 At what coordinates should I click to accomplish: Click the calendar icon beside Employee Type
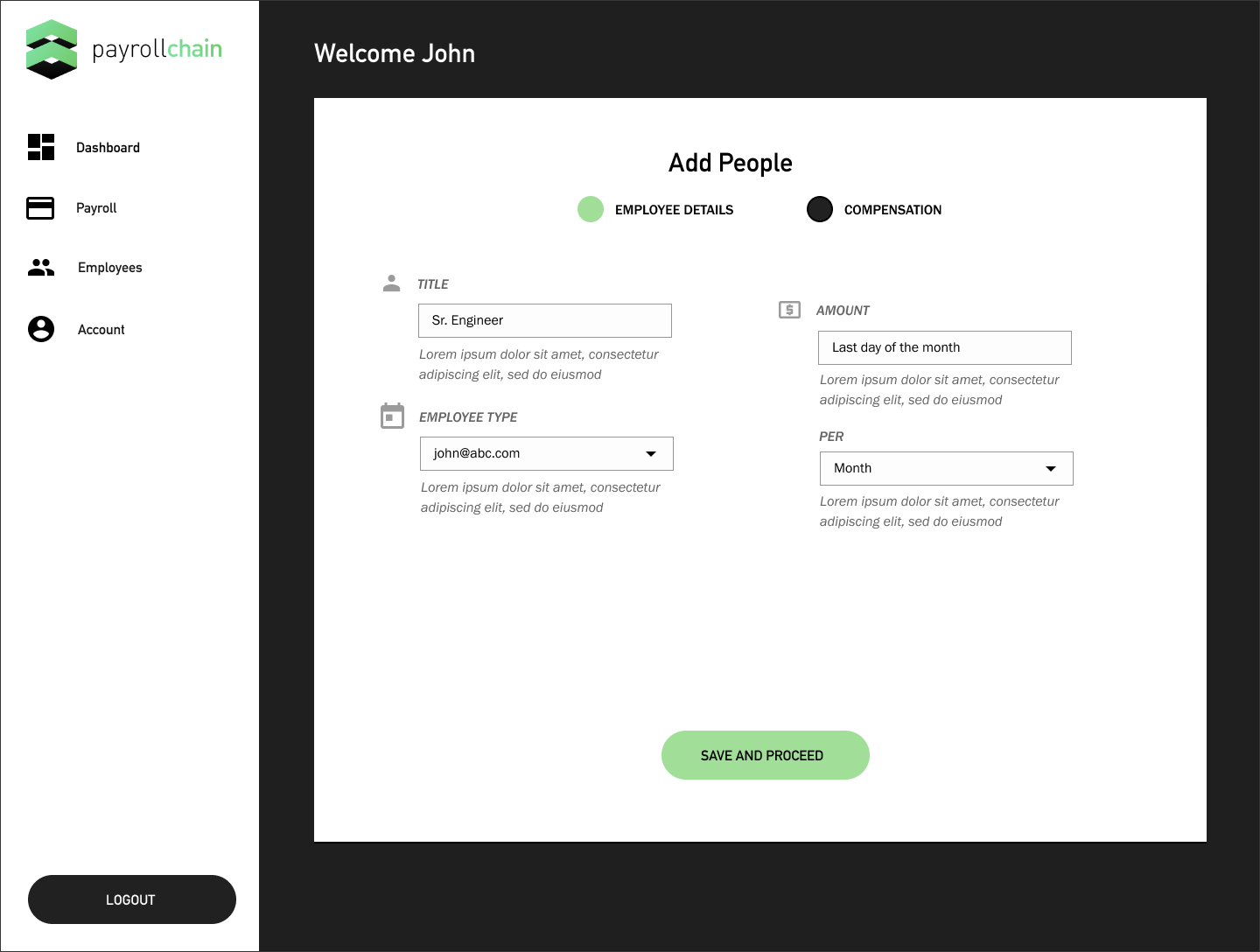point(392,416)
